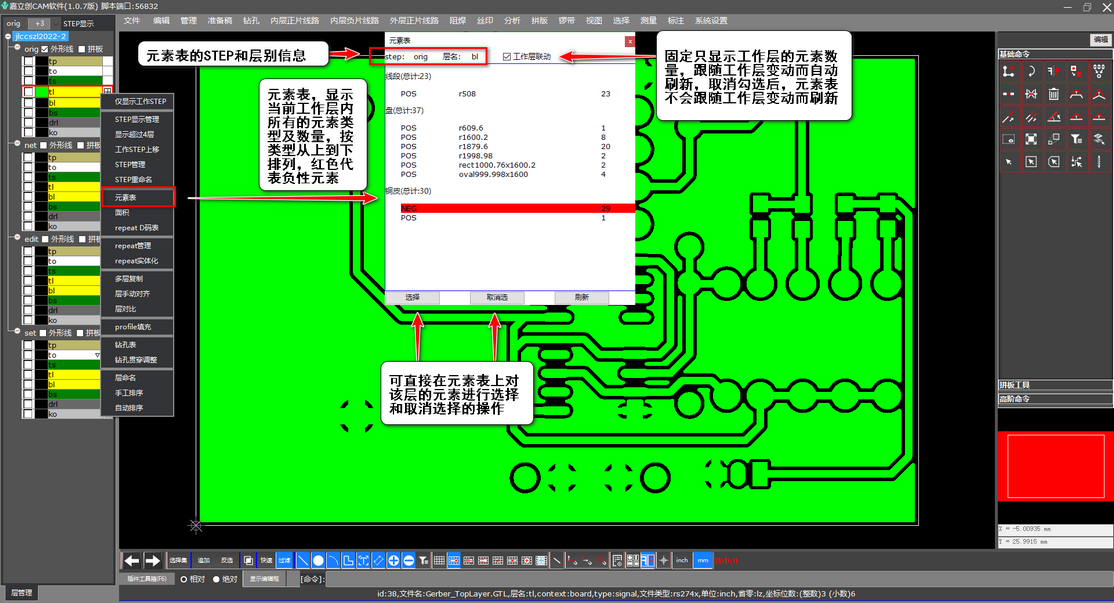Toggle 拼板 checkbox for orig step
The width and height of the screenshot is (1114, 603).
click(x=82, y=49)
